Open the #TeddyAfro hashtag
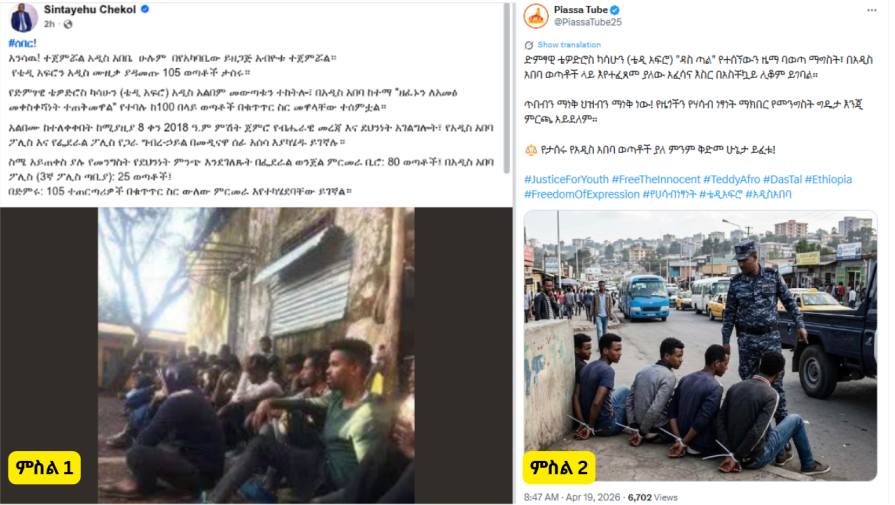The image size is (895, 505). (x=732, y=179)
